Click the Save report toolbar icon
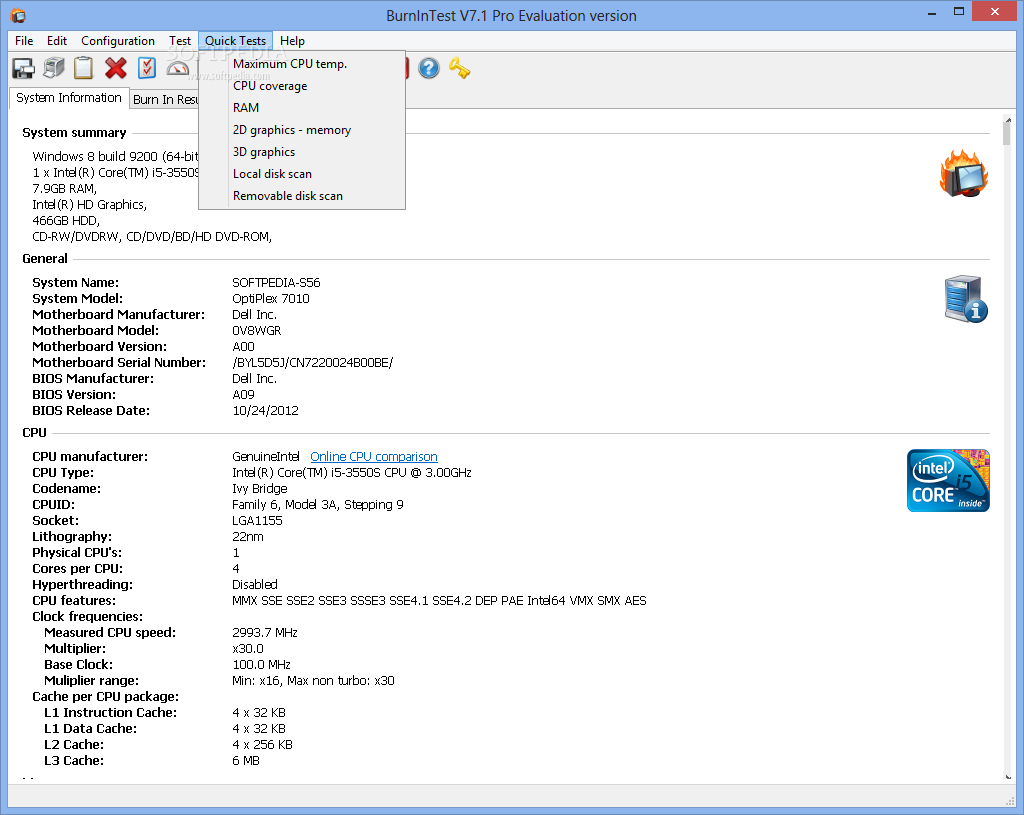Image resolution: width=1024 pixels, height=815 pixels. 24,68
